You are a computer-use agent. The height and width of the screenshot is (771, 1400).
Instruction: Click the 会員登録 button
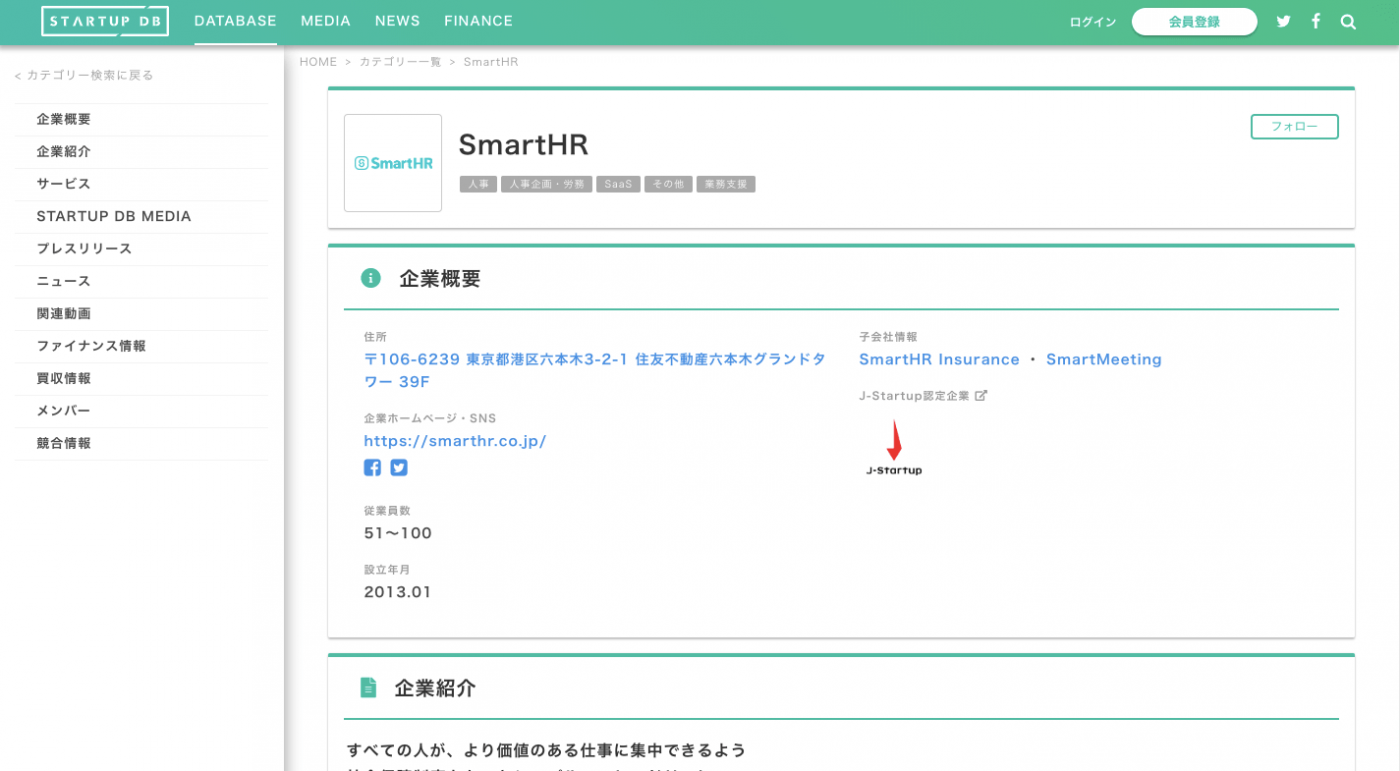coord(1194,22)
